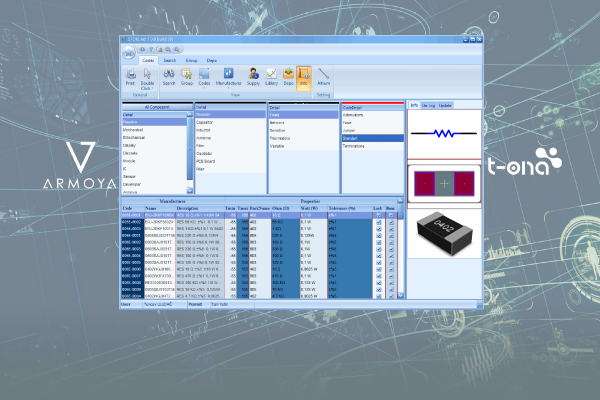Click the Al Component header button
The height and width of the screenshot is (400, 600).
pyautogui.click(x=157, y=107)
